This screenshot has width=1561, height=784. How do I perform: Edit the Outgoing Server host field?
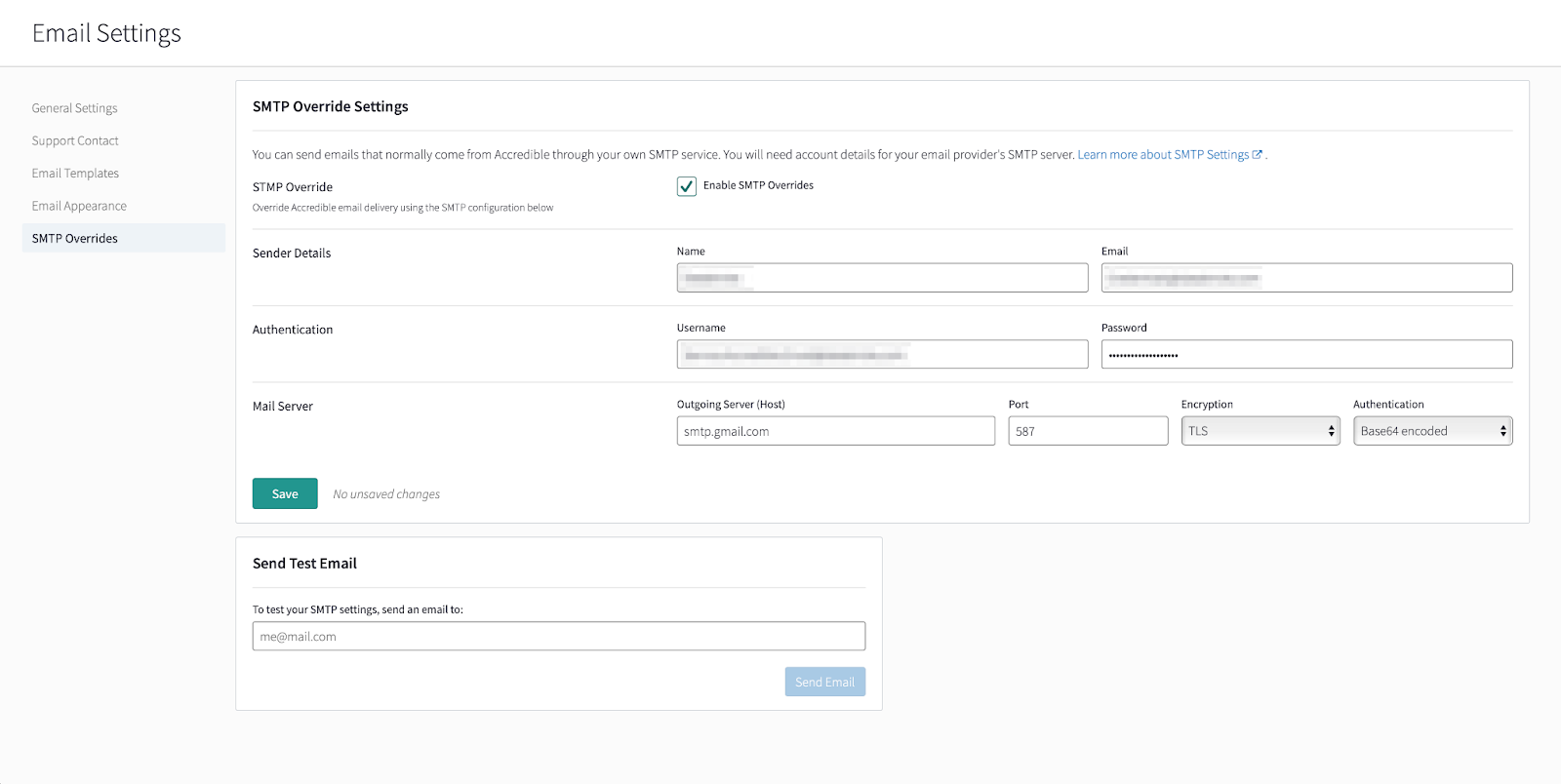click(x=835, y=431)
